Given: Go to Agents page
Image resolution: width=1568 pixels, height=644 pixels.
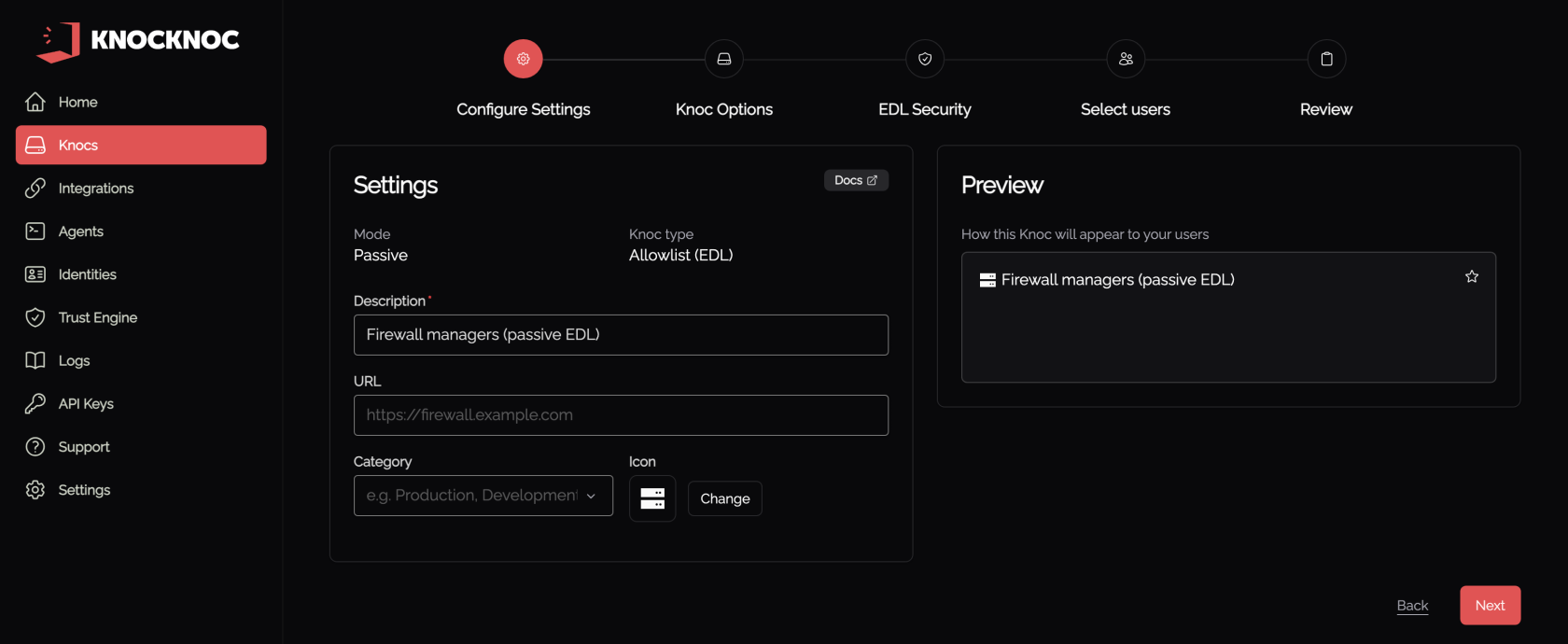Looking at the screenshot, I should (141, 231).
